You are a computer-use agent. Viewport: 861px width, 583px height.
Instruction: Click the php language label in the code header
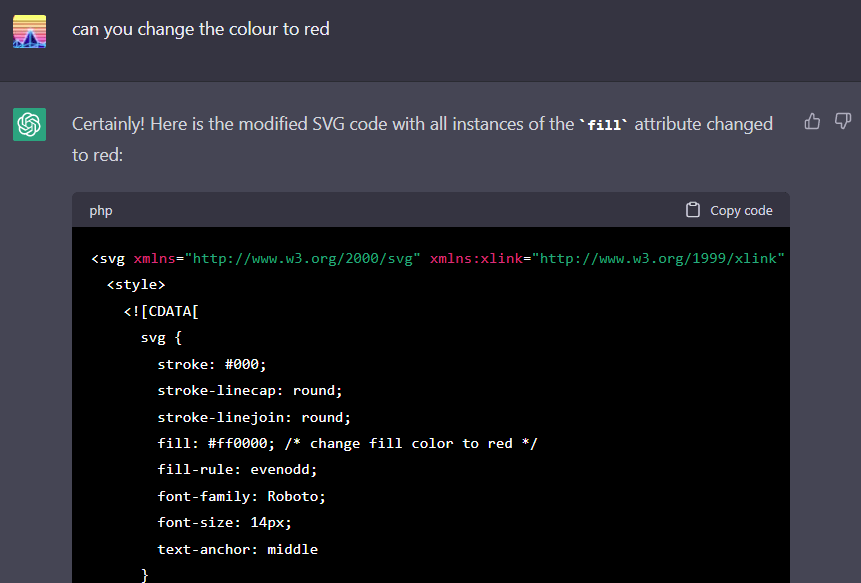pyautogui.click(x=101, y=210)
